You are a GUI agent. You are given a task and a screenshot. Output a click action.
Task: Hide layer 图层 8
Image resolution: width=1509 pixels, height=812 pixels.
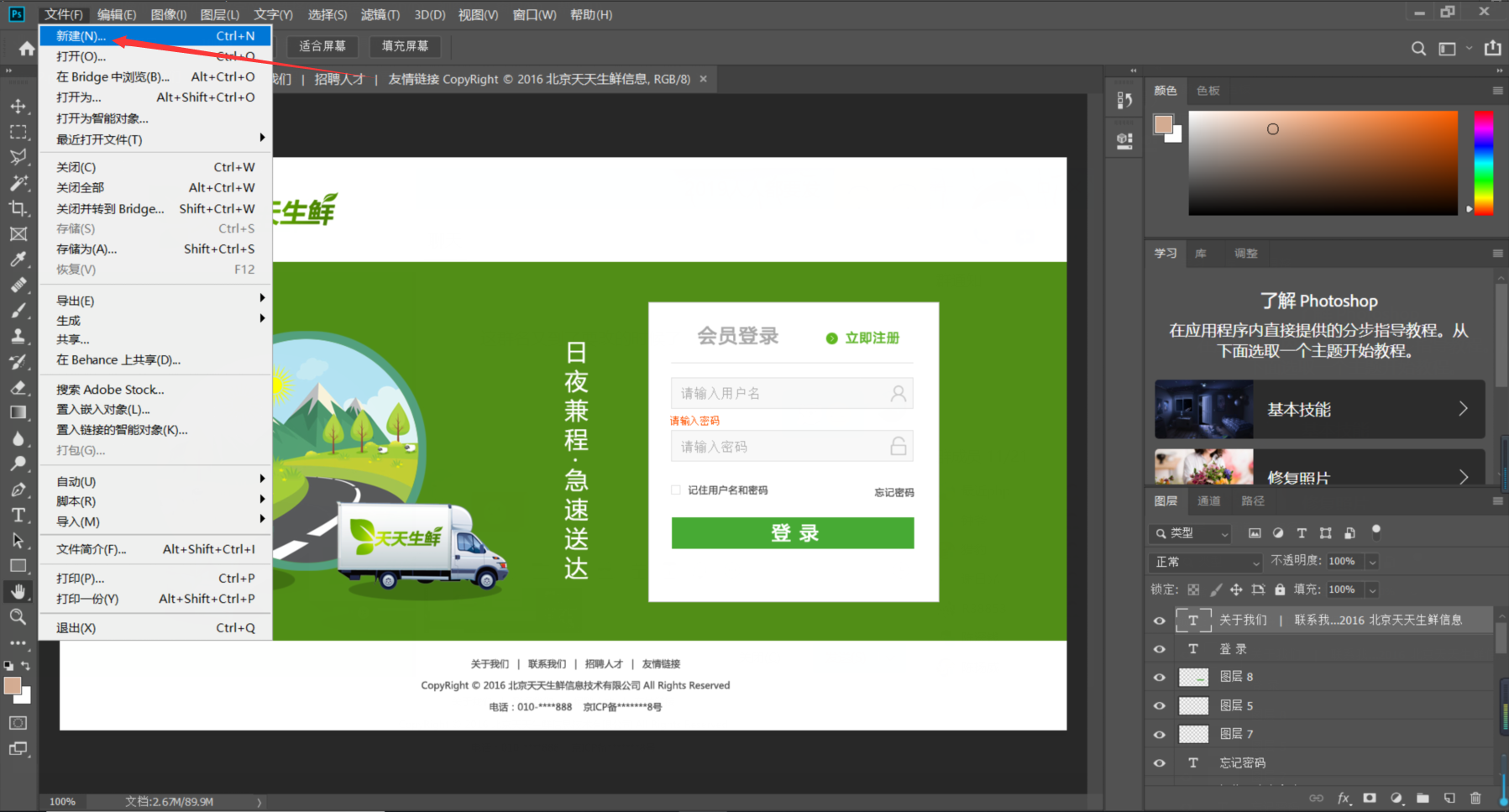(x=1160, y=678)
